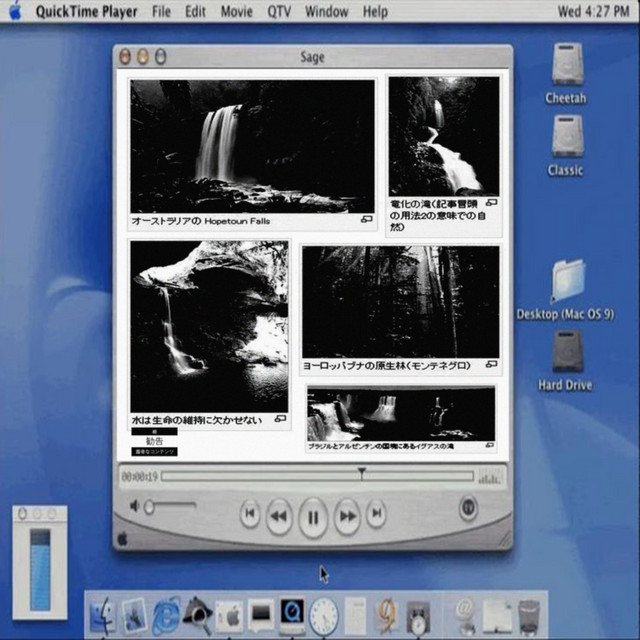Open the Apple menu

15,11
